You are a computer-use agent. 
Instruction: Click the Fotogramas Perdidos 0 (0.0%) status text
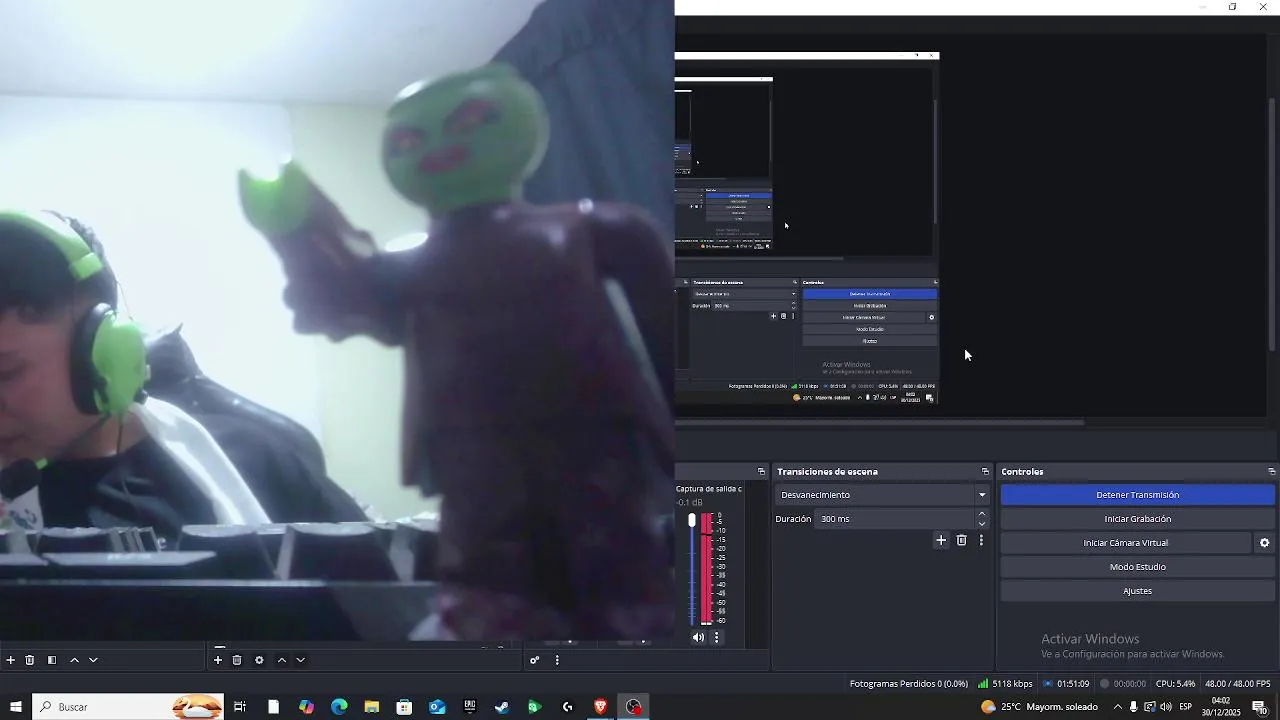[x=909, y=684]
